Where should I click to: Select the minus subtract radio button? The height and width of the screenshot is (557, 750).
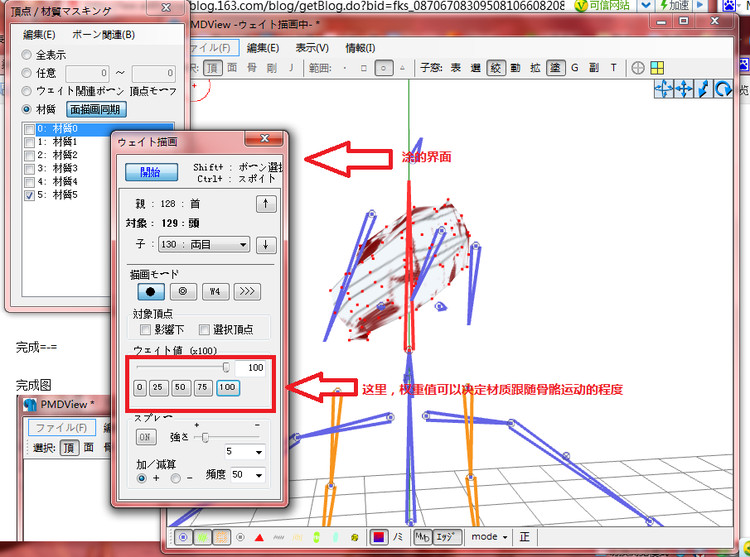coord(176,478)
